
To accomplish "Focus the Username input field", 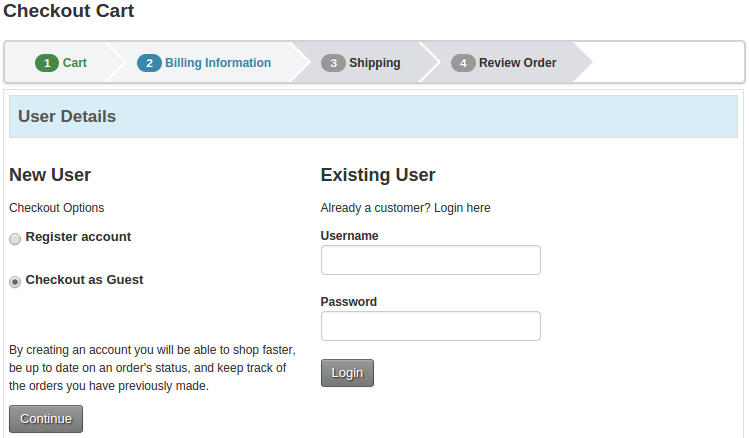I will (x=430, y=260).
